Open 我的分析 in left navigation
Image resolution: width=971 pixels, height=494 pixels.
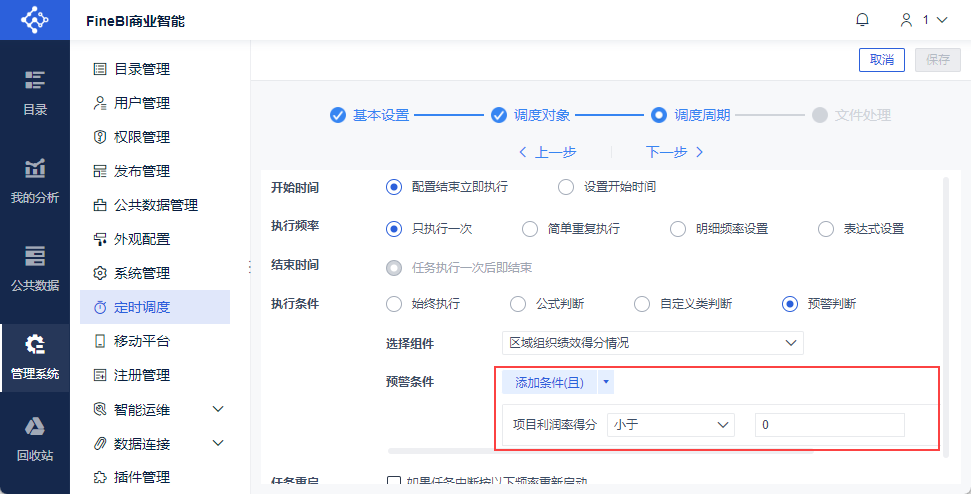35,181
